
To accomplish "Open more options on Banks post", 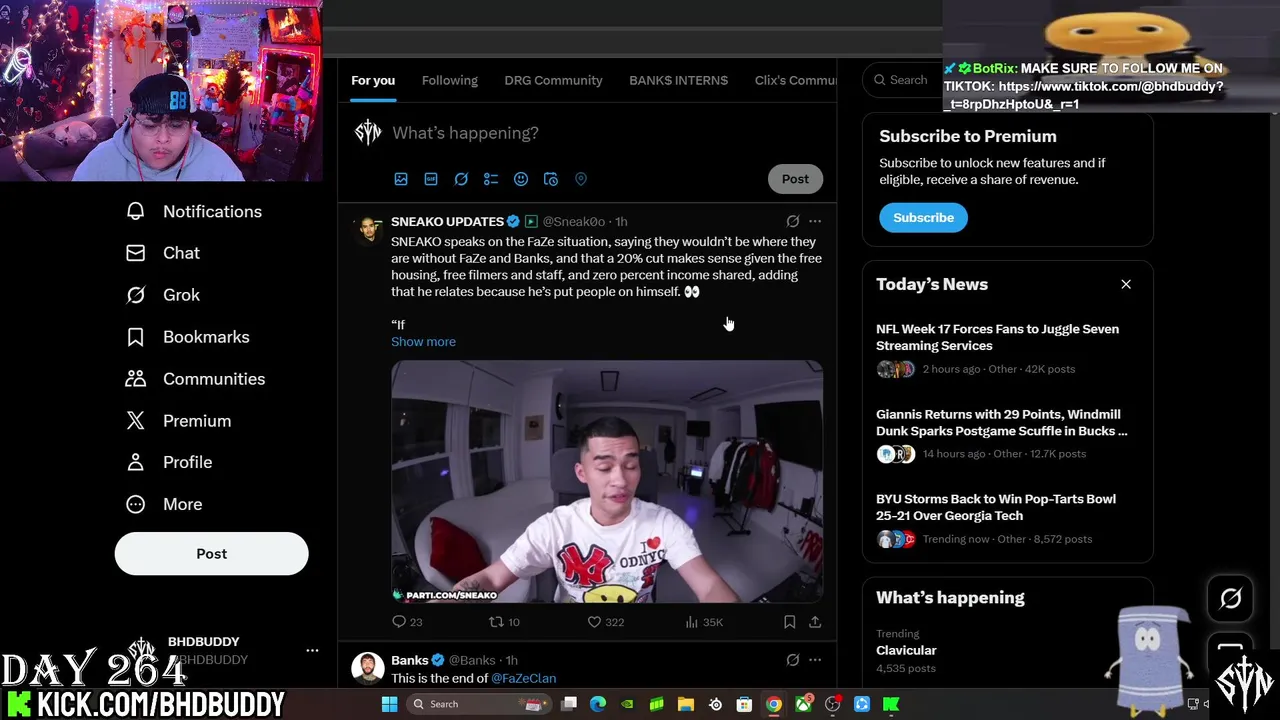I will (815, 660).
